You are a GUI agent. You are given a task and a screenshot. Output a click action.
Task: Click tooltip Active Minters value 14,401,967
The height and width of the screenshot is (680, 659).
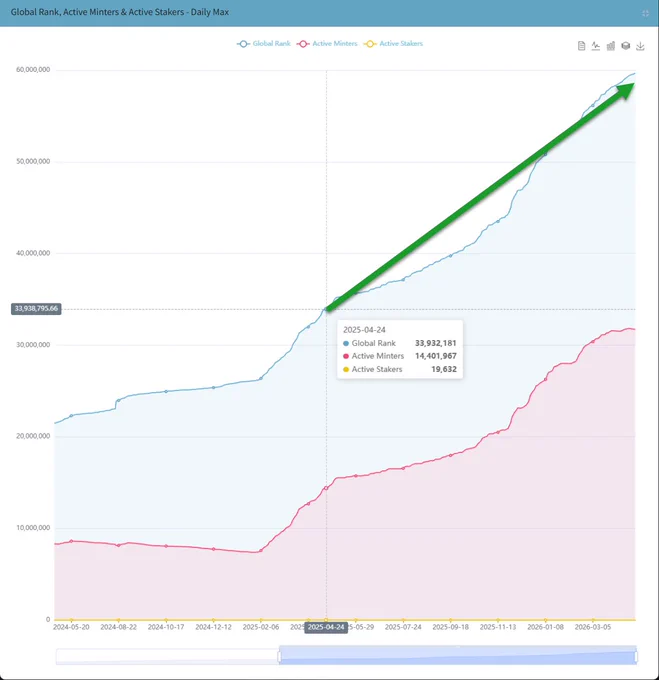click(436, 356)
